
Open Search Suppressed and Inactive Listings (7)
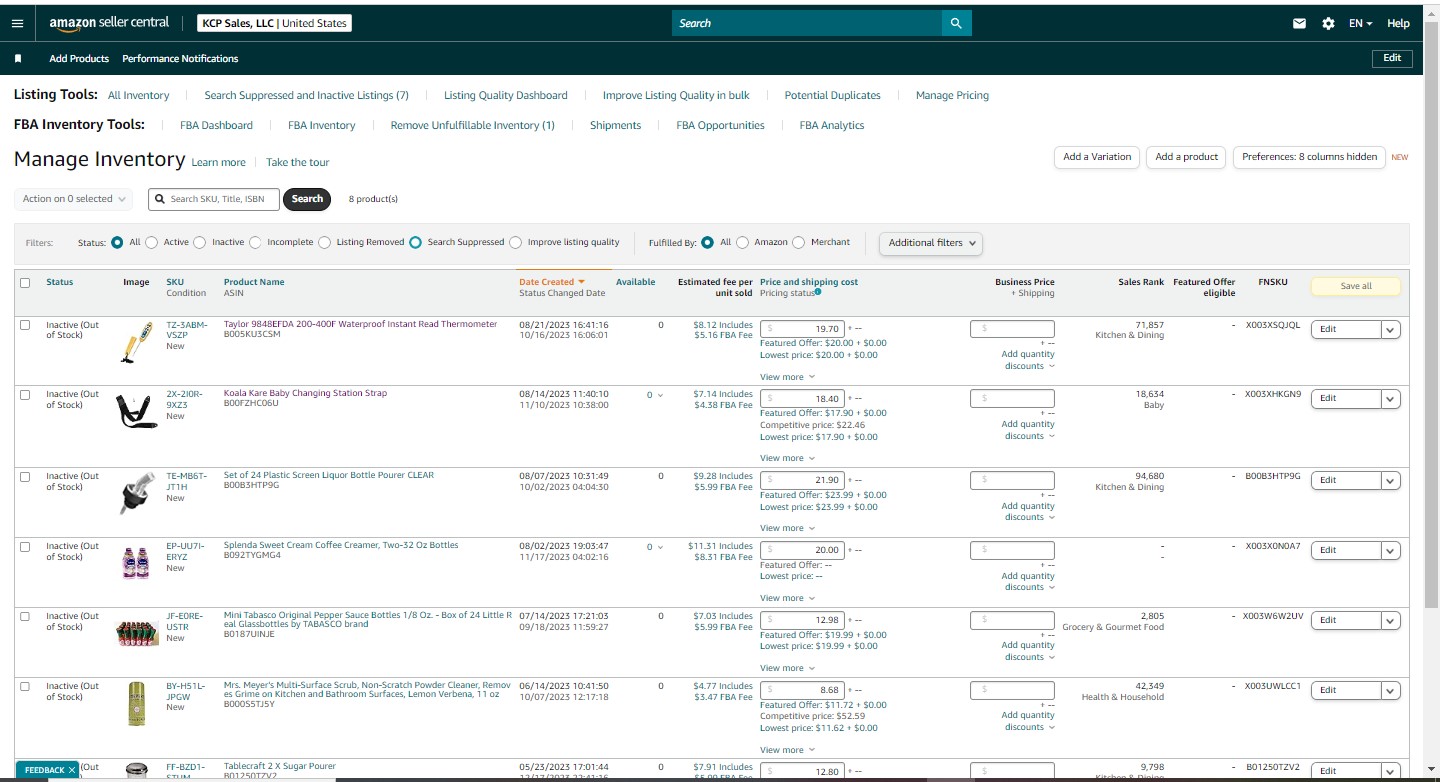(306, 95)
